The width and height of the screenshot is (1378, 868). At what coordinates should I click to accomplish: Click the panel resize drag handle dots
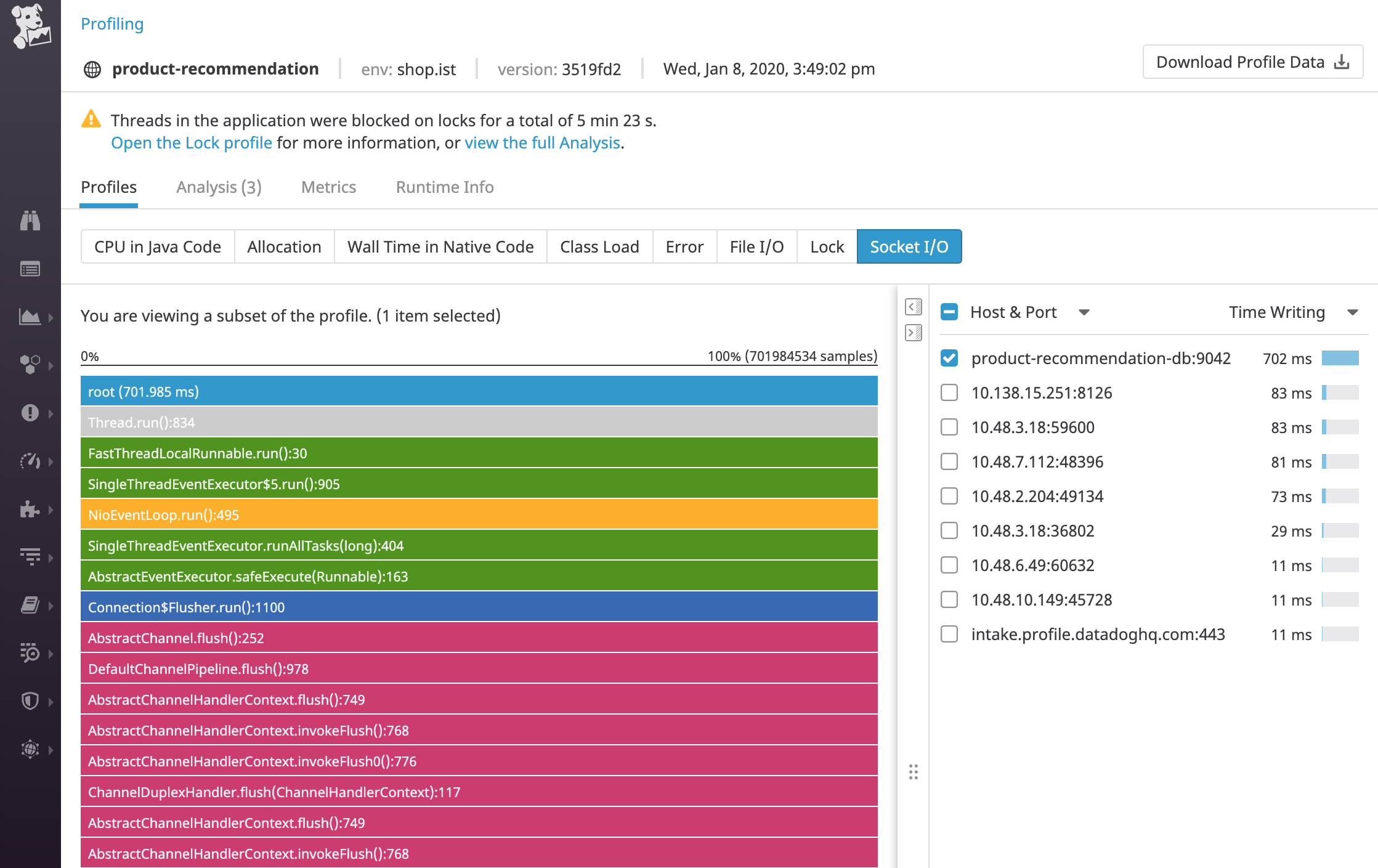coord(914,772)
